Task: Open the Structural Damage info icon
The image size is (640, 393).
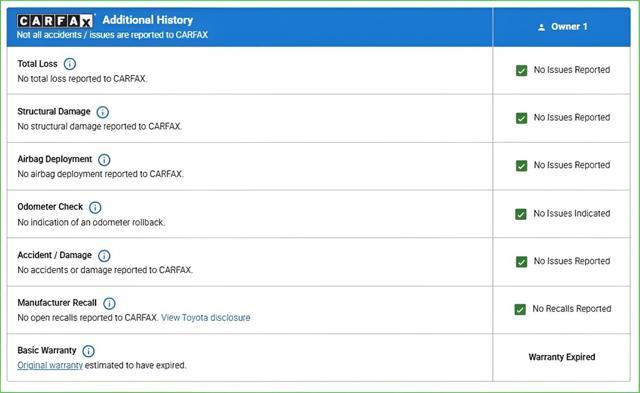Action: 102,112
